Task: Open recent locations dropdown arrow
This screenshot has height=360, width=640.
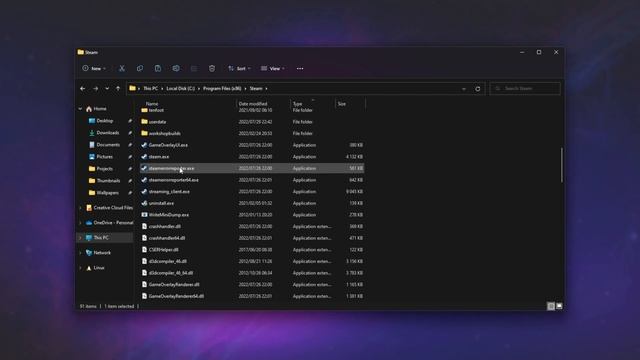Action: tap(107, 89)
